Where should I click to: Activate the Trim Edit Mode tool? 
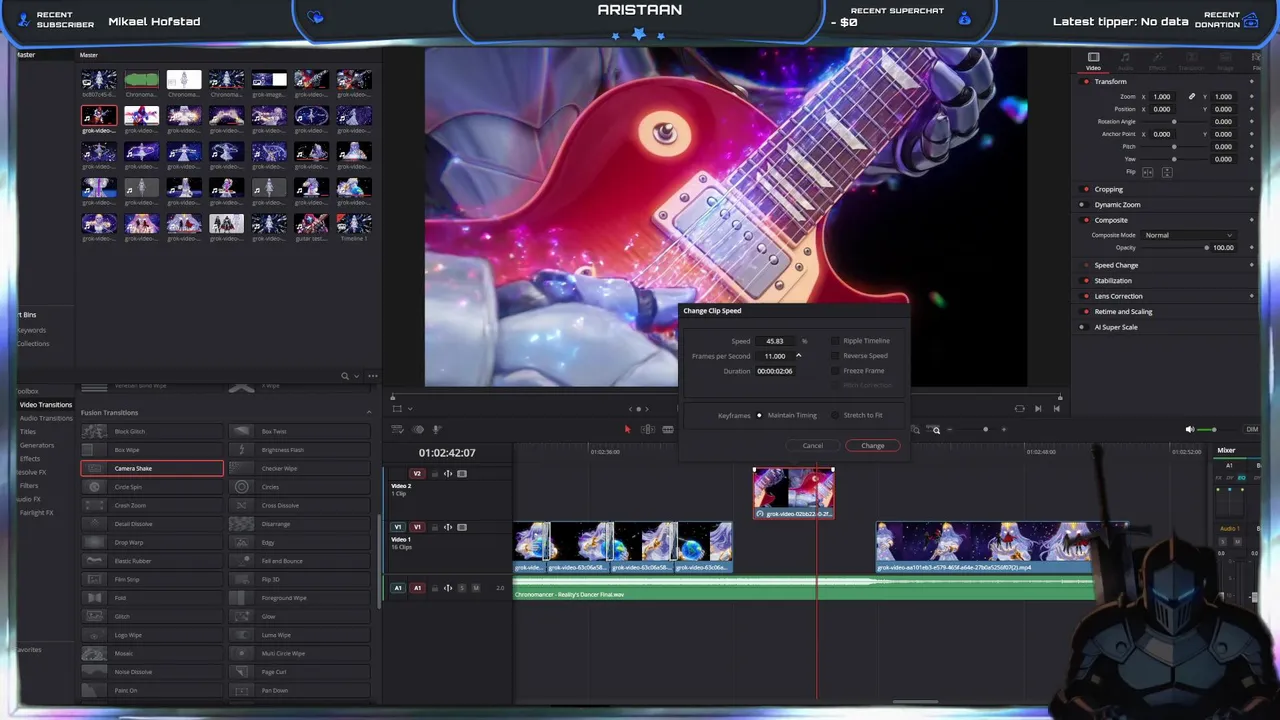[x=648, y=429]
